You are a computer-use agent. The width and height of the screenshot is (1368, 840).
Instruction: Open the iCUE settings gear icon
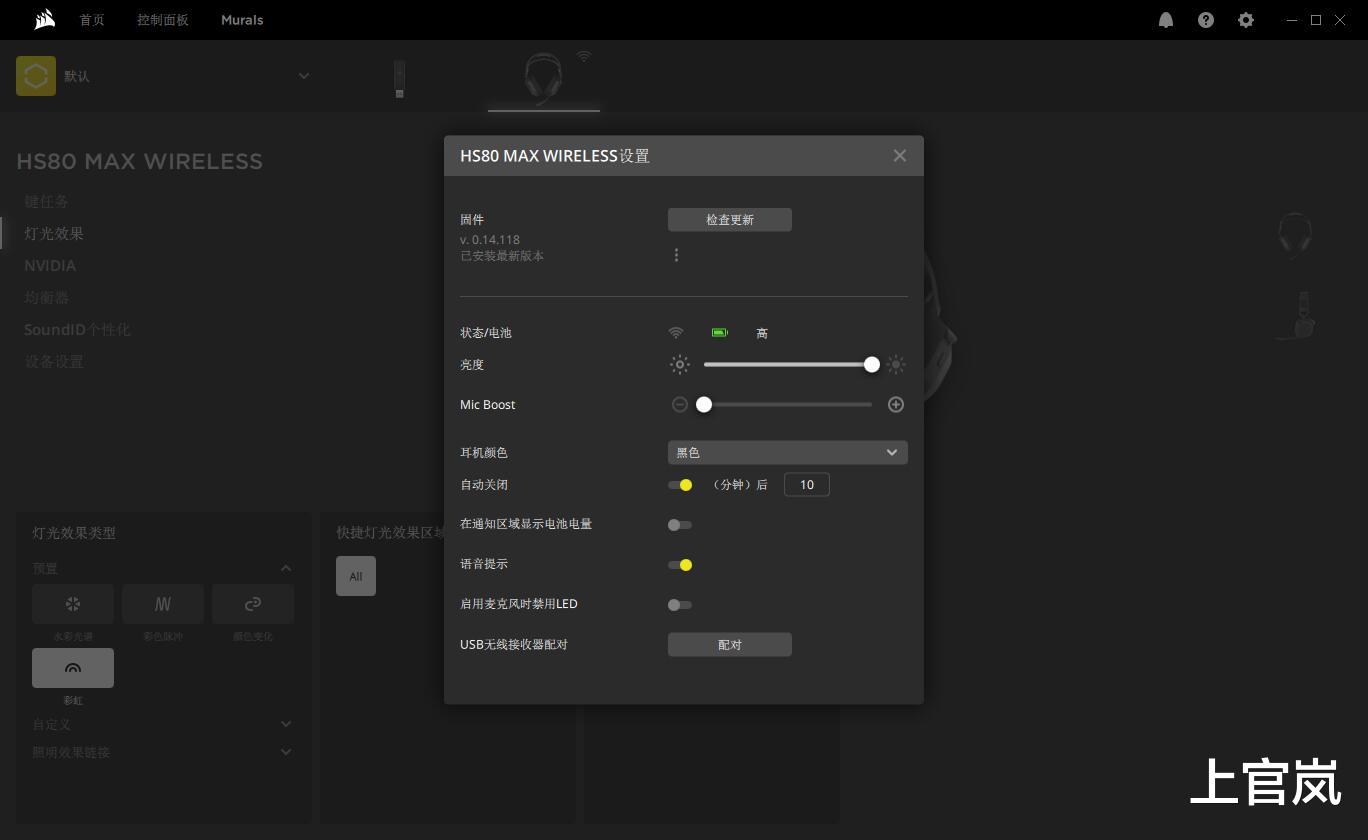coord(1246,20)
